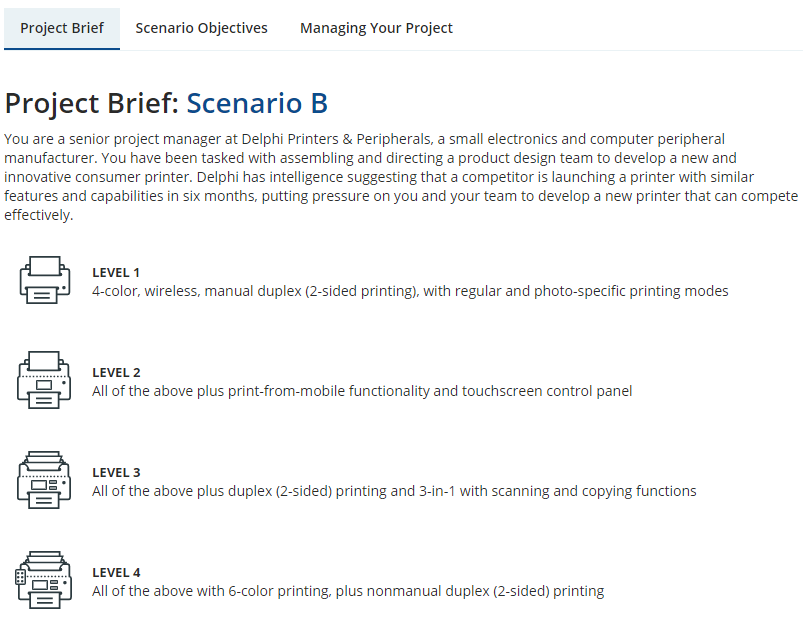The image size is (809, 634).
Task: Click the LEVEL 4 bold label
Action: (115, 572)
